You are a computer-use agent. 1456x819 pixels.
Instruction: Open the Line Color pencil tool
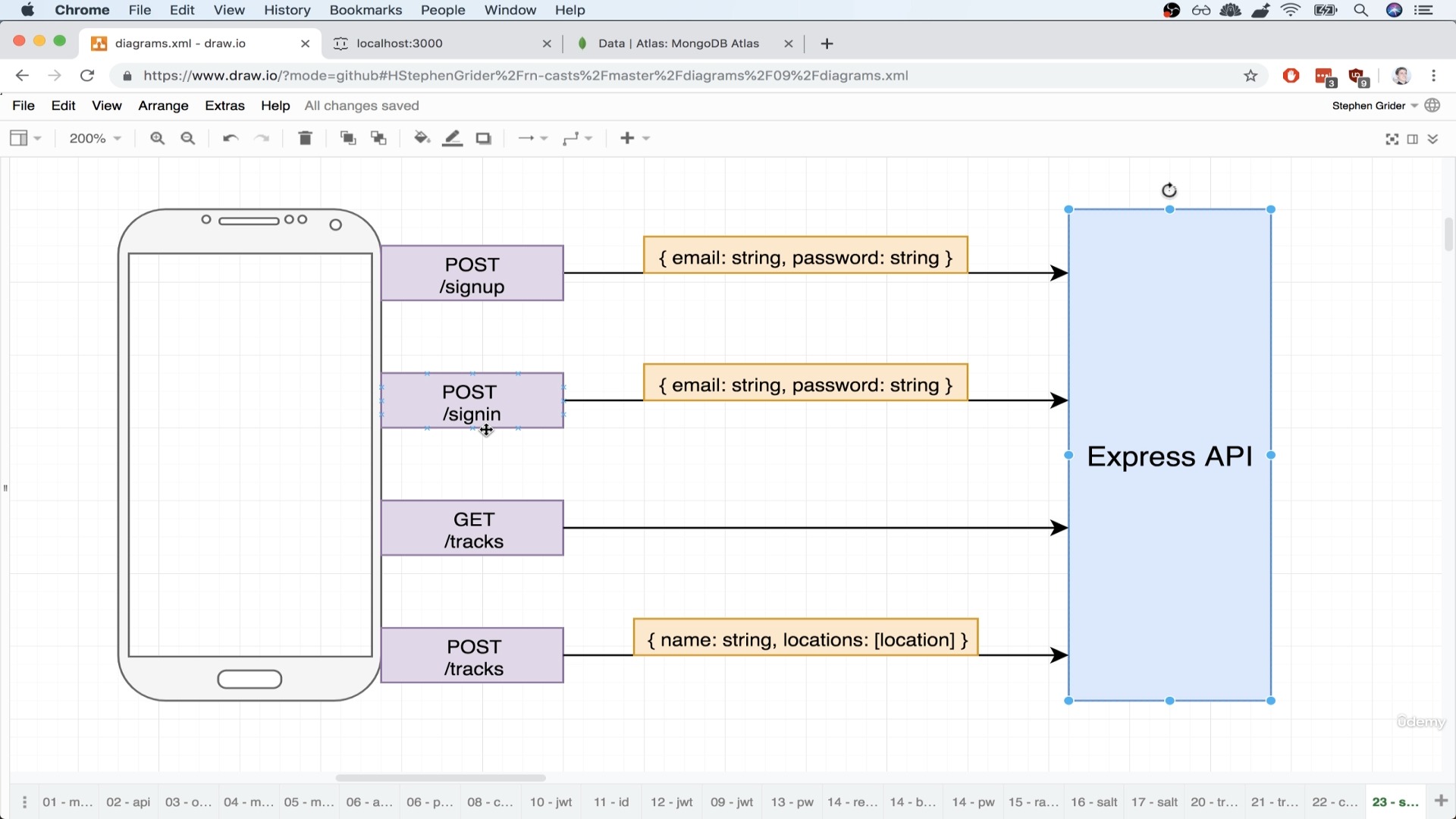tap(453, 138)
